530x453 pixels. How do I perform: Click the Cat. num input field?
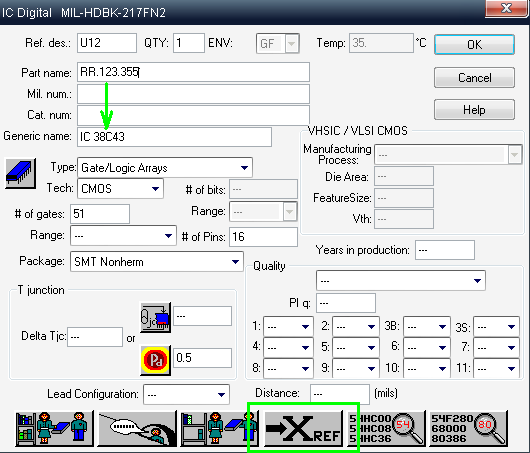[x=193, y=115]
